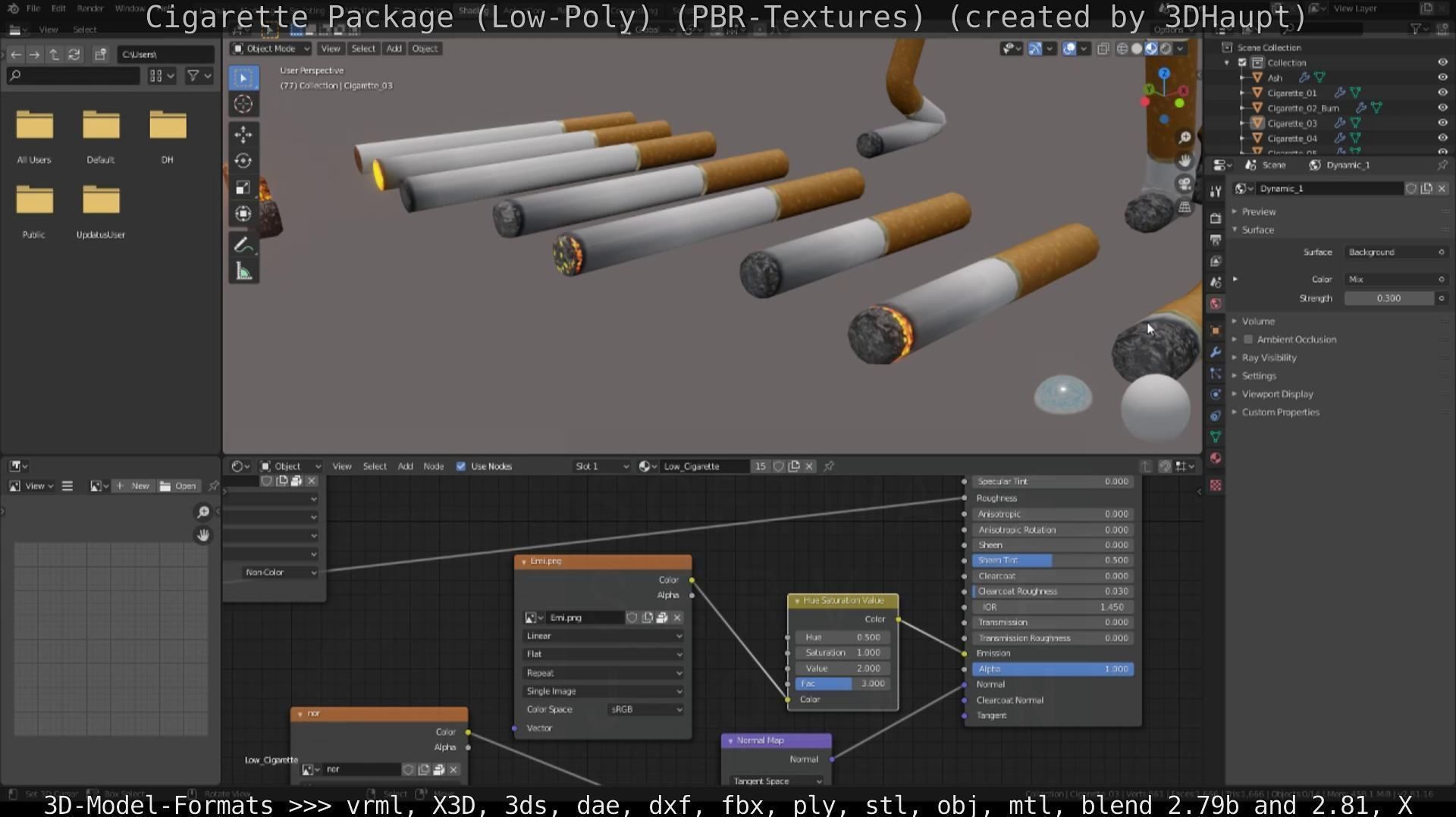Go to parent directory in file browser
1456x817 pixels.
coord(55,55)
